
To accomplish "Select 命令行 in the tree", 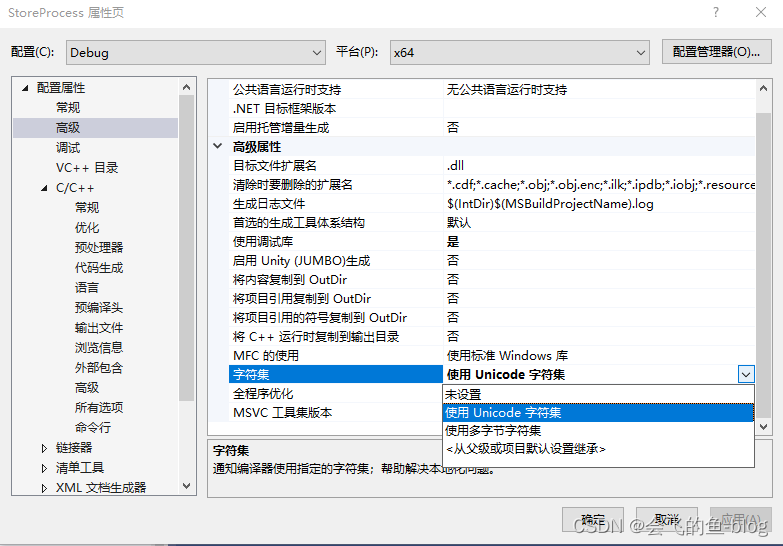I will pos(93,428).
